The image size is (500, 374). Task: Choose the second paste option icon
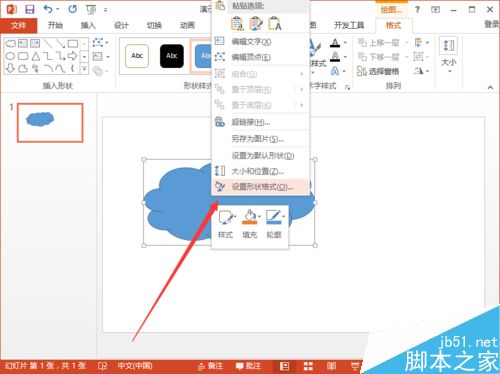point(256,23)
